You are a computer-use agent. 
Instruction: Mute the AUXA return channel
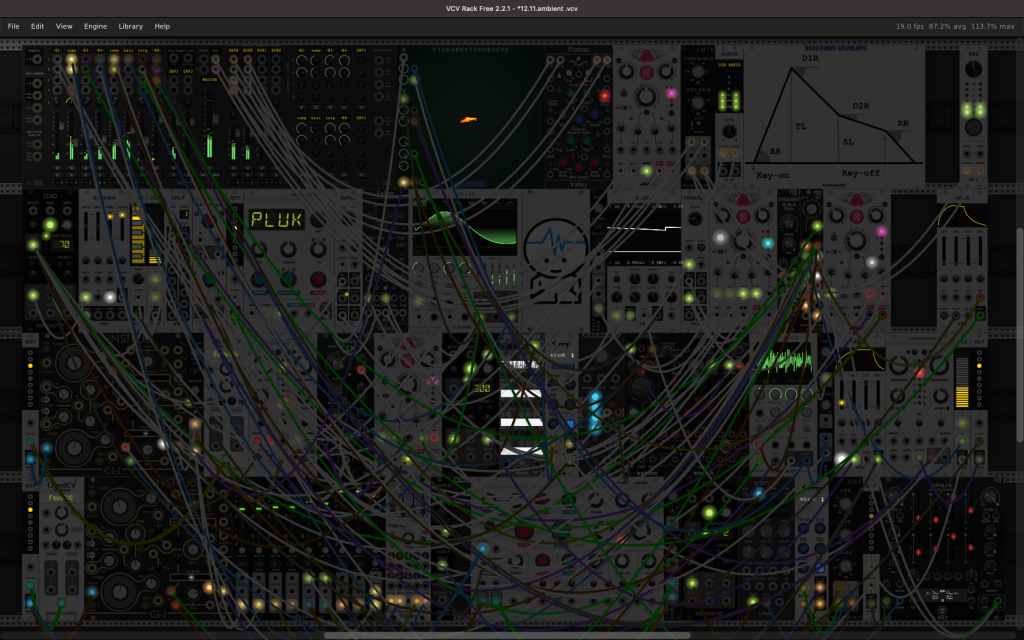pos(234,167)
